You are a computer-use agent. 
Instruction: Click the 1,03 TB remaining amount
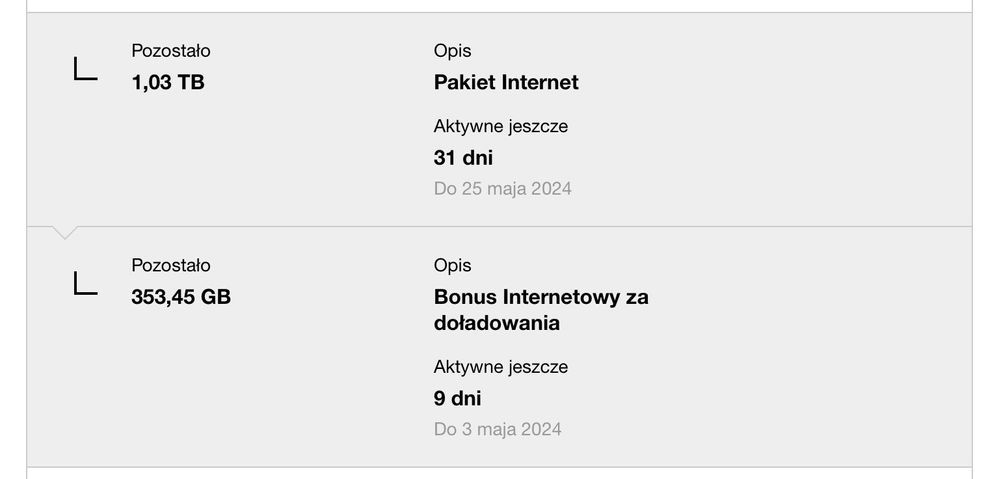coord(168,83)
